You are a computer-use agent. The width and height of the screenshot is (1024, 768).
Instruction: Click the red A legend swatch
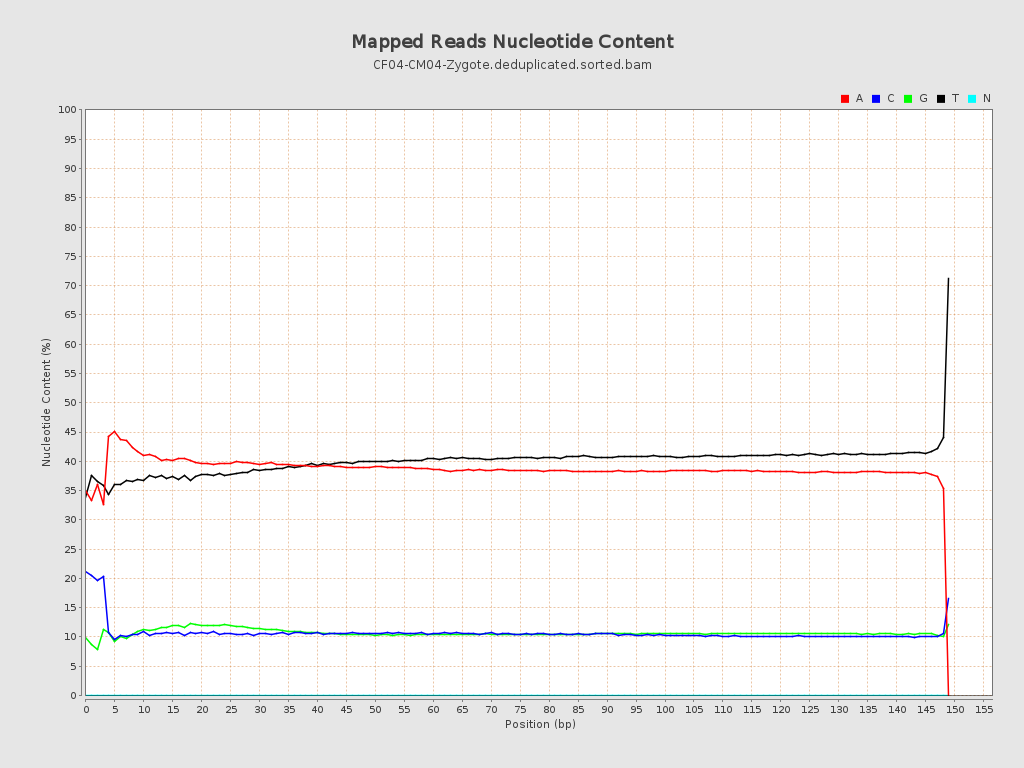[x=844, y=99]
